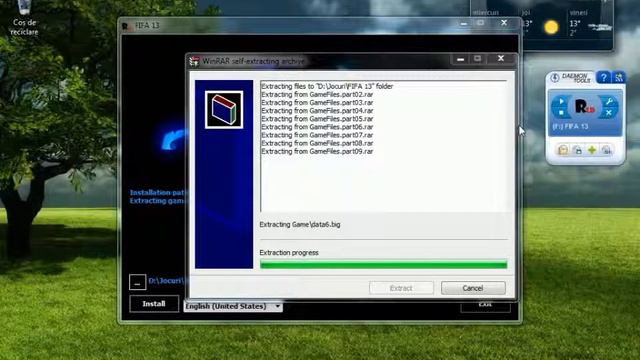Click the green extraction progress bar

pos(383,264)
